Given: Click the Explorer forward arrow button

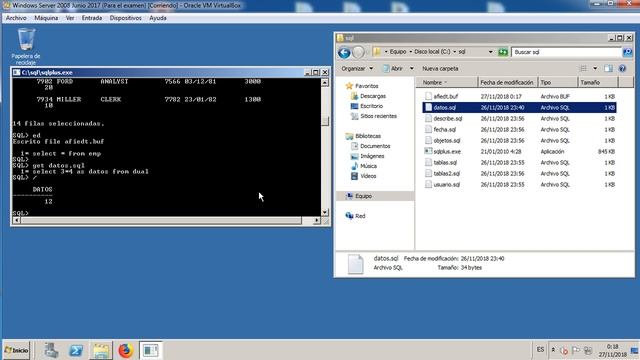Looking at the screenshot, I should point(358,52).
